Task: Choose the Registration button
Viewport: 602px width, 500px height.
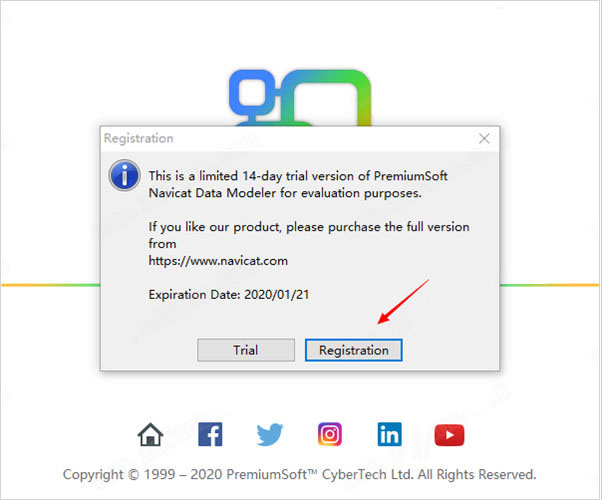Action: 354,350
